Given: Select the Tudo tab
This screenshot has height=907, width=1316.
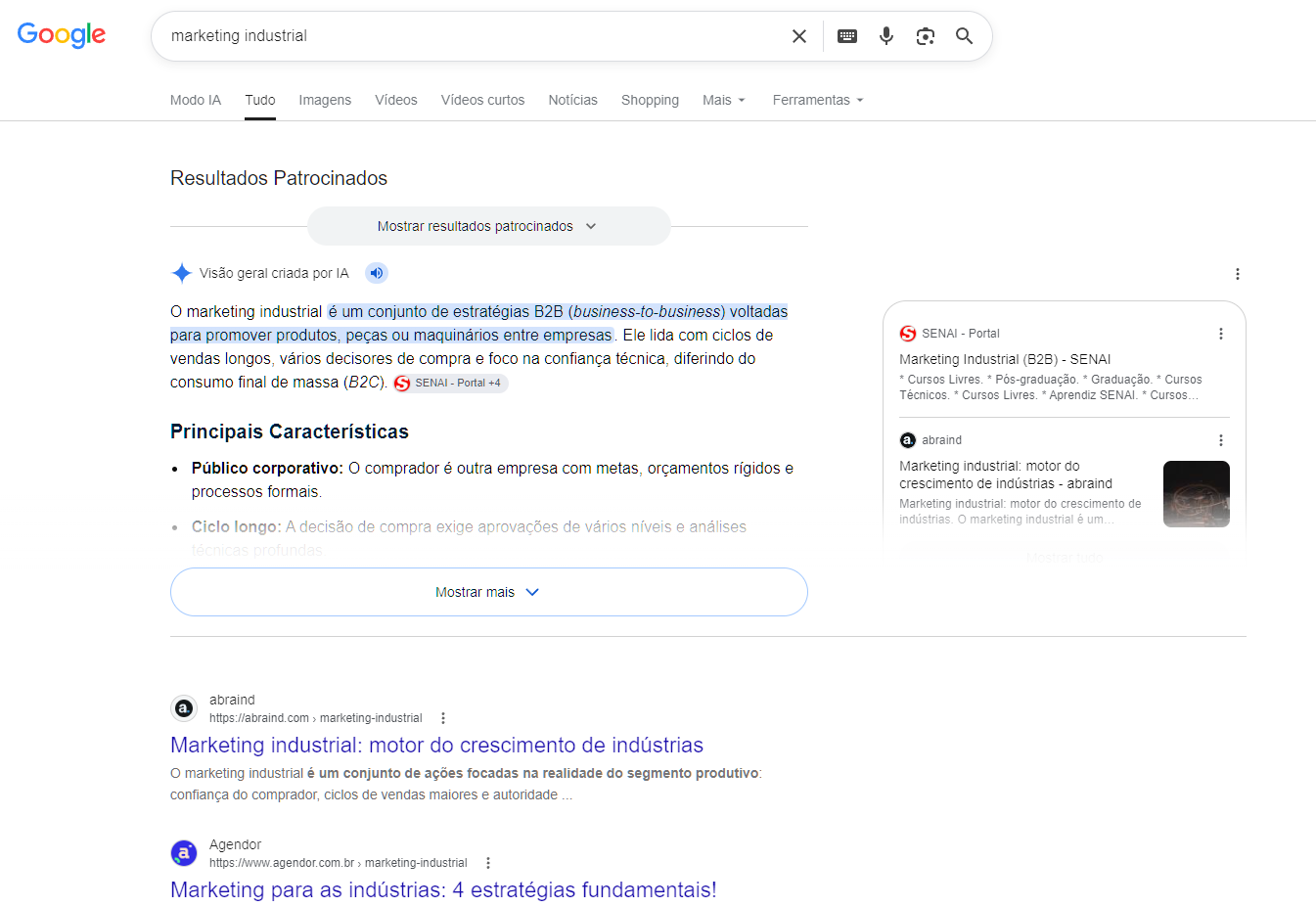Looking at the screenshot, I should pos(260,100).
